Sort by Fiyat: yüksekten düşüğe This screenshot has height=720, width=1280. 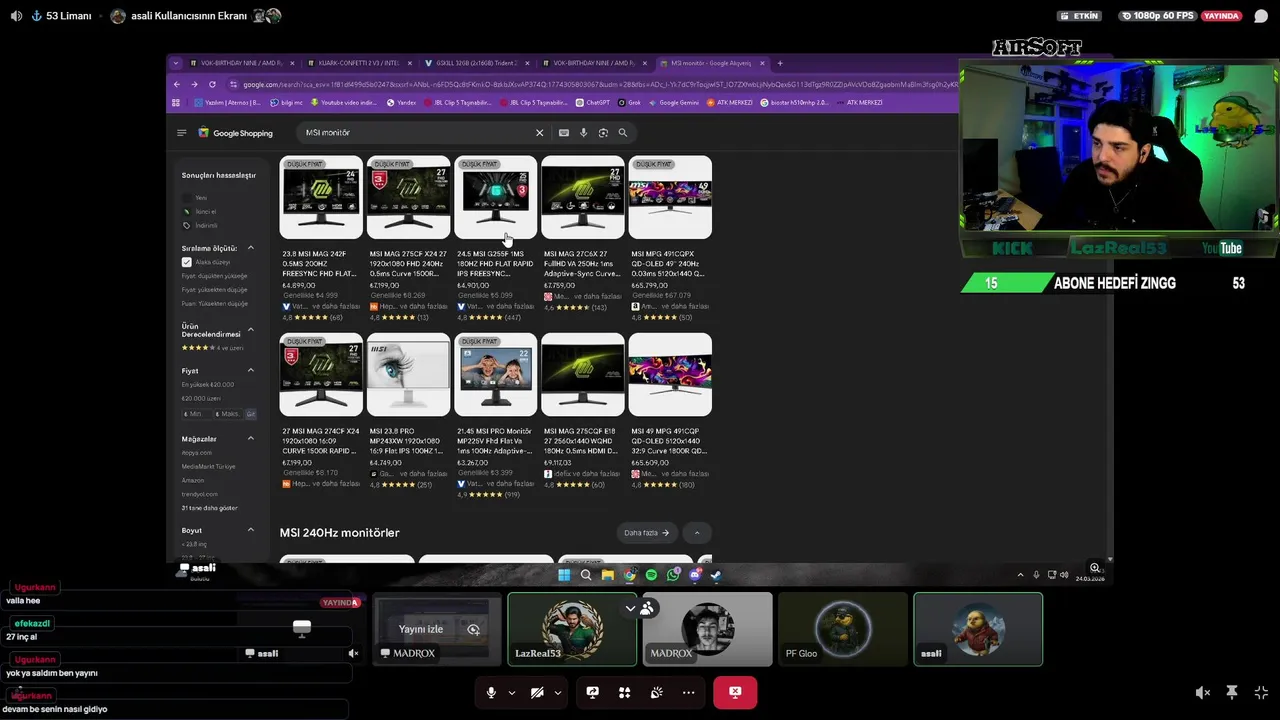[214, 289]
